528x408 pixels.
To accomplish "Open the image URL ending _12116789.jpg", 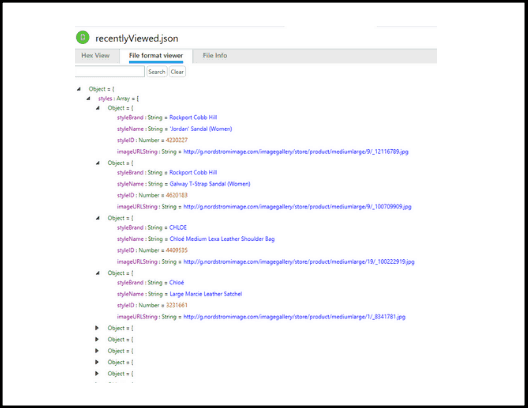I will coord(296,152).
